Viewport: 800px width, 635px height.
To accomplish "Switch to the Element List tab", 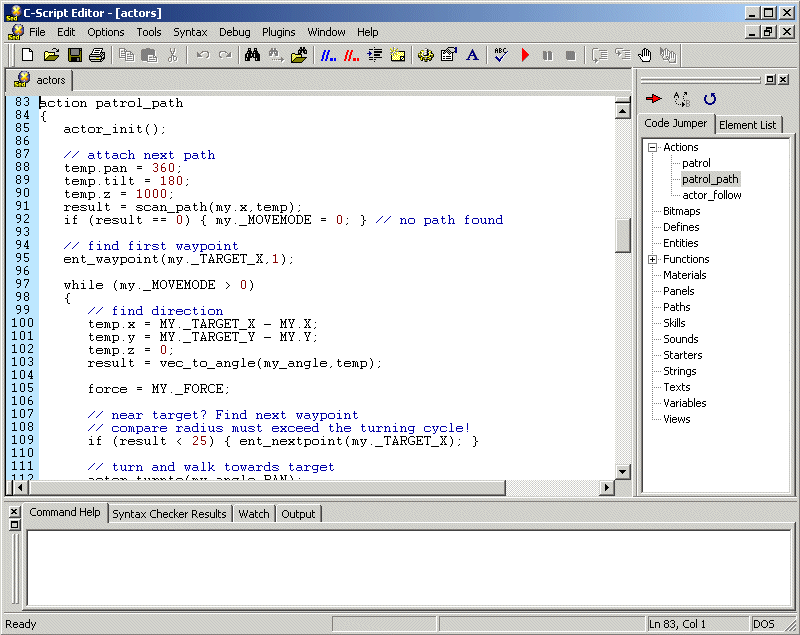I will click(747, 125).
